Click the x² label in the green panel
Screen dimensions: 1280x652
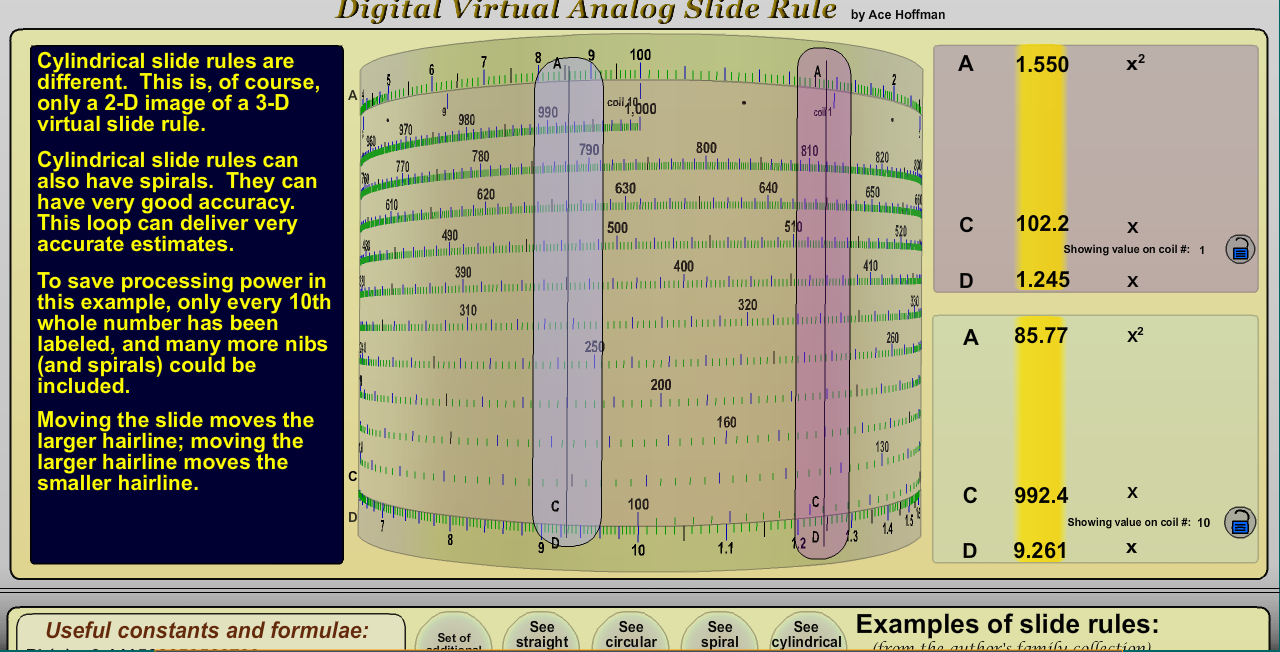tap(1135, 335)
